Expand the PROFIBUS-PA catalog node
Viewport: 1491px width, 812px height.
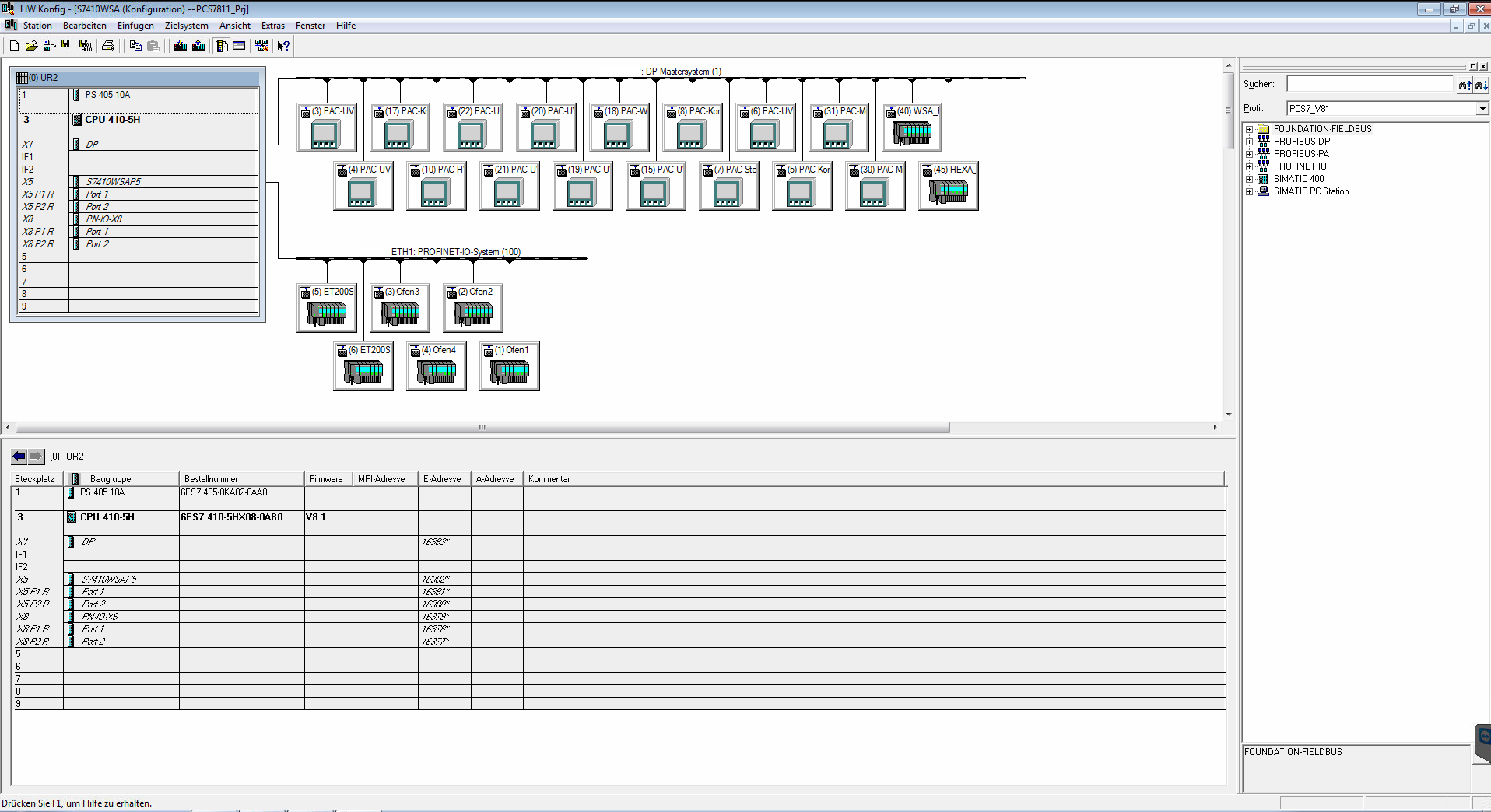click(1249, 154)
